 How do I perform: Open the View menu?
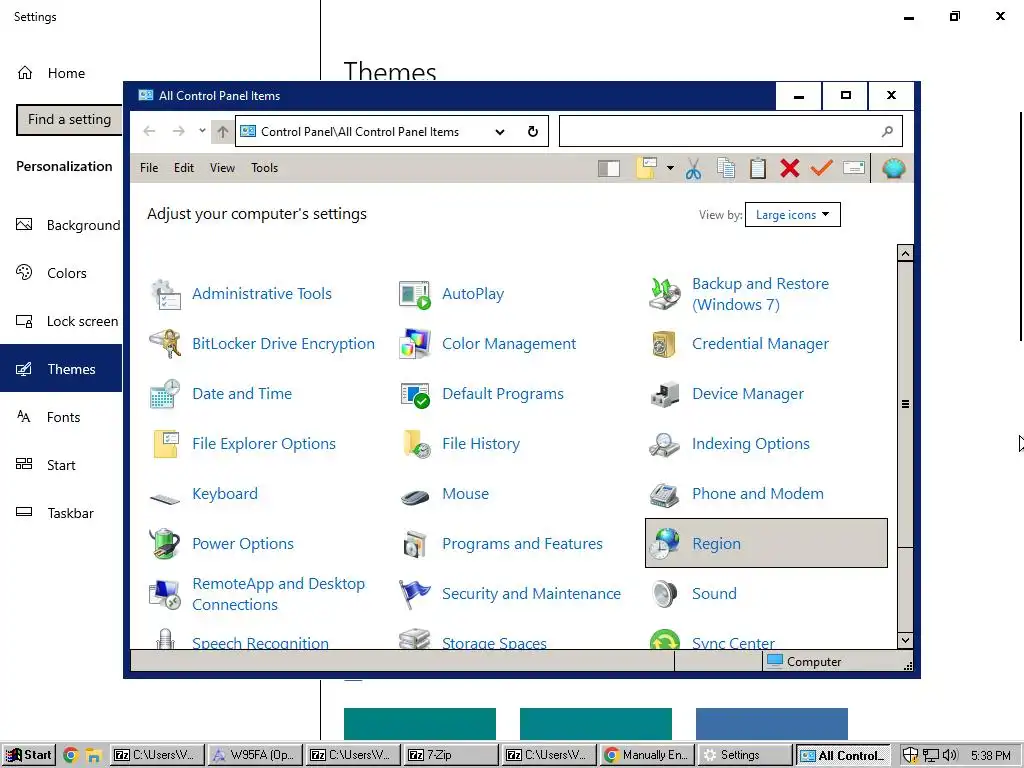pyautogui.click(x=222, y=168)
